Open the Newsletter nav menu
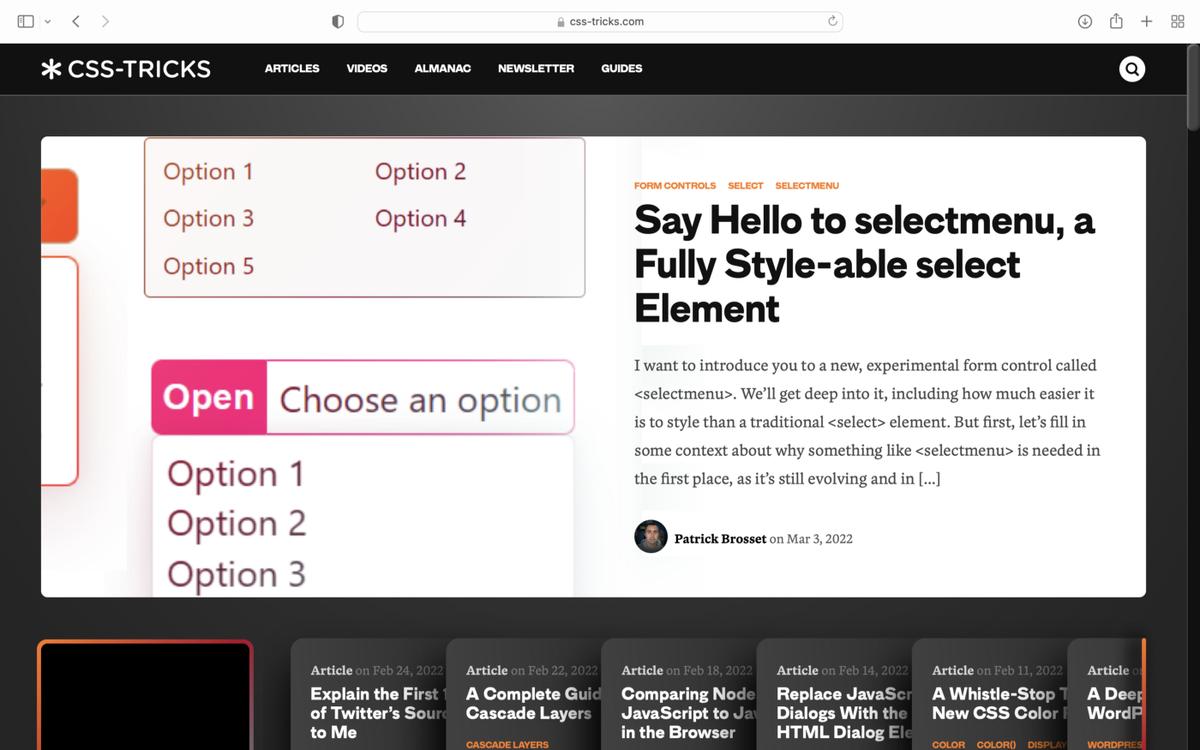 (x=536, y=69)
